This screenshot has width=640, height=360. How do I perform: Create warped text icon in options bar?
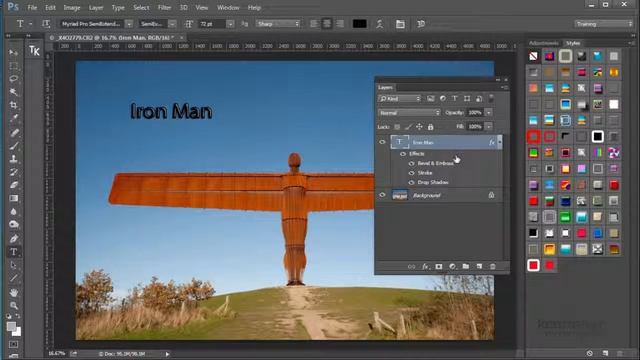tap(380, 24)
